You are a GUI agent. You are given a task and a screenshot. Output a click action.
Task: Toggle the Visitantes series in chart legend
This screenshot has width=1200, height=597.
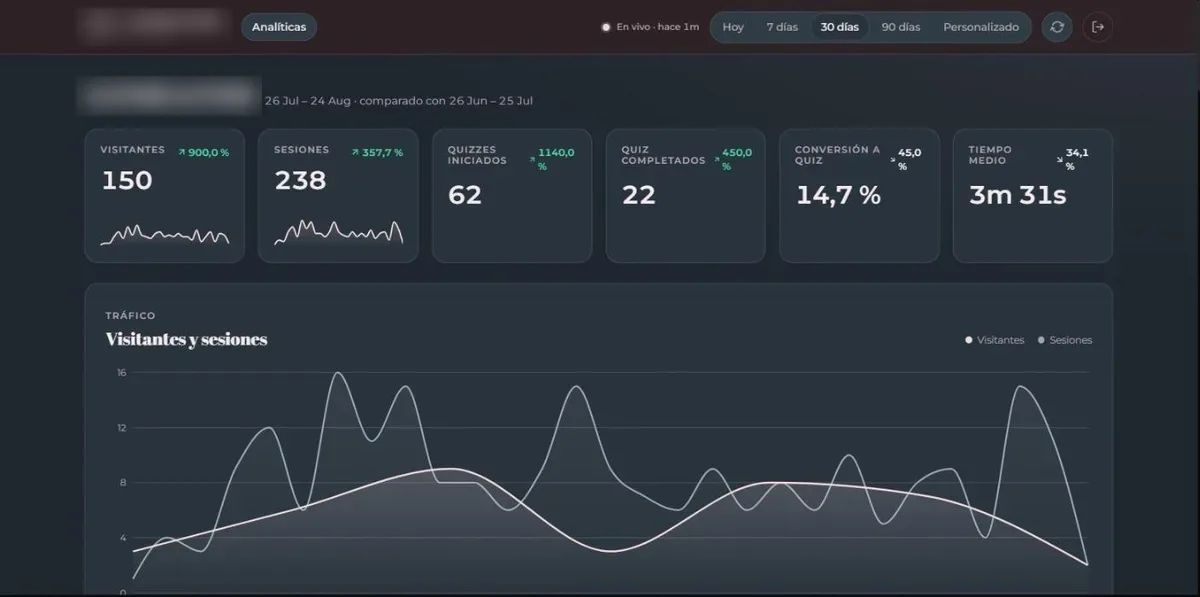[995, 340]
